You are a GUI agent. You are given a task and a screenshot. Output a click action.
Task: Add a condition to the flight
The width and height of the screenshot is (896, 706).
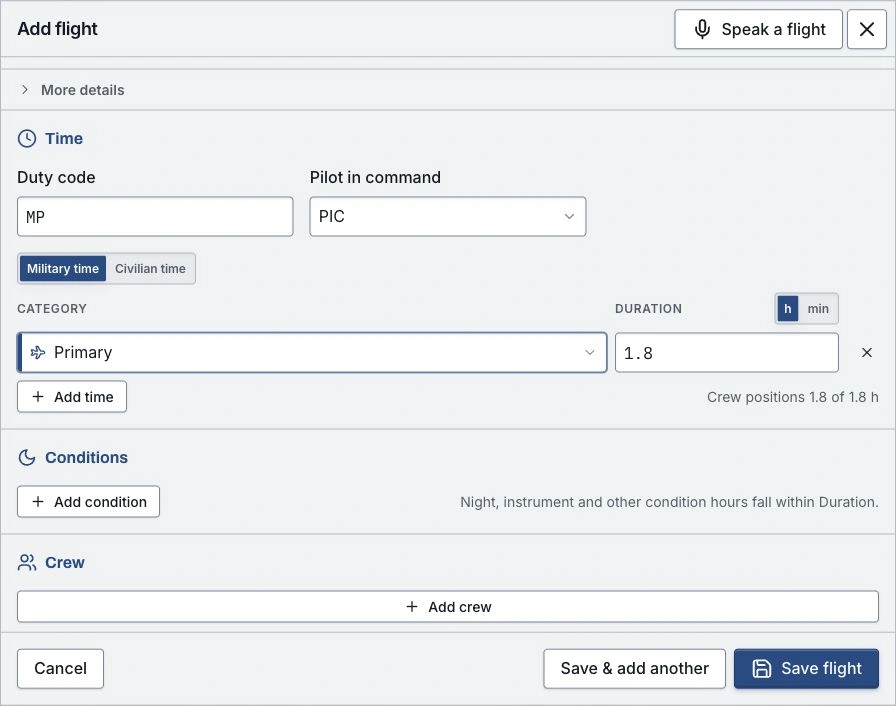[89, 502]
